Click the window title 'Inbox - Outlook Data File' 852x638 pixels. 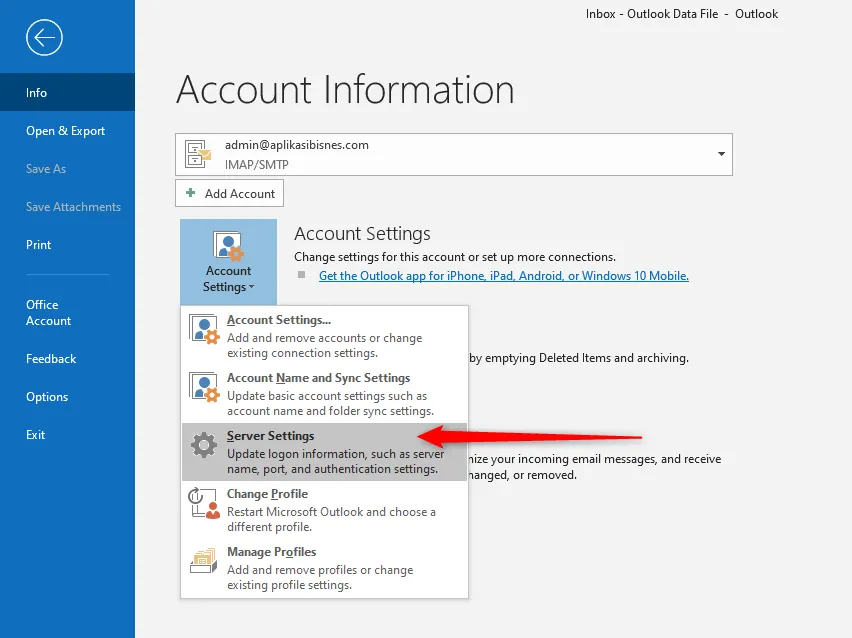(652, 14)
